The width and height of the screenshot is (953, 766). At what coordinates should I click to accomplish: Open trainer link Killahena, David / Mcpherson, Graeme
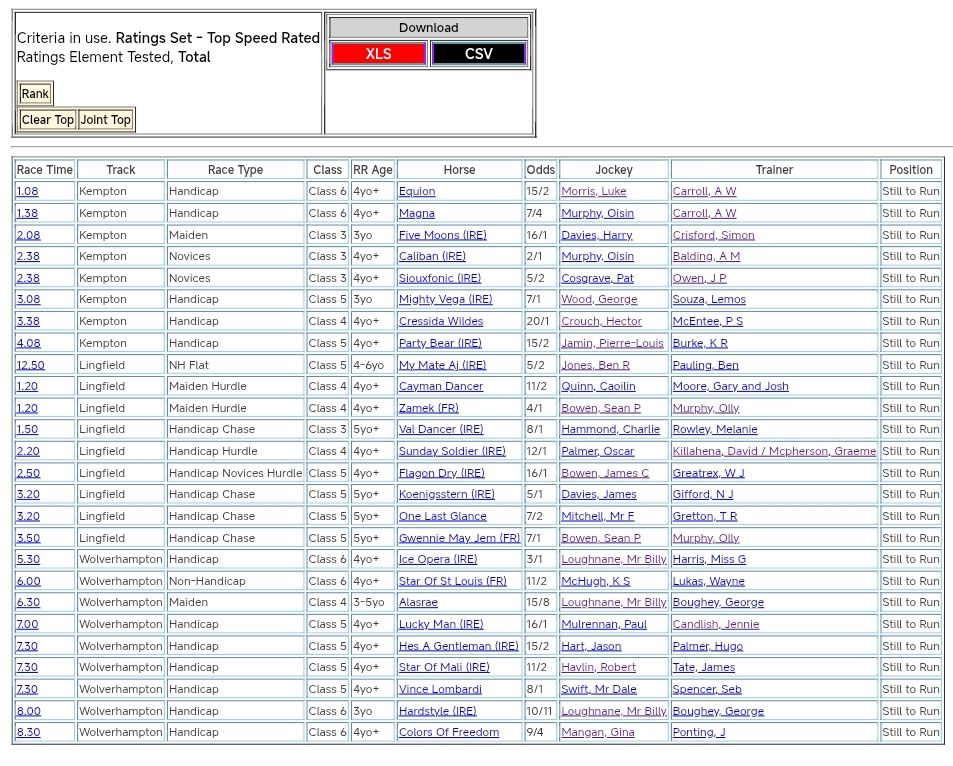(774, 452)
